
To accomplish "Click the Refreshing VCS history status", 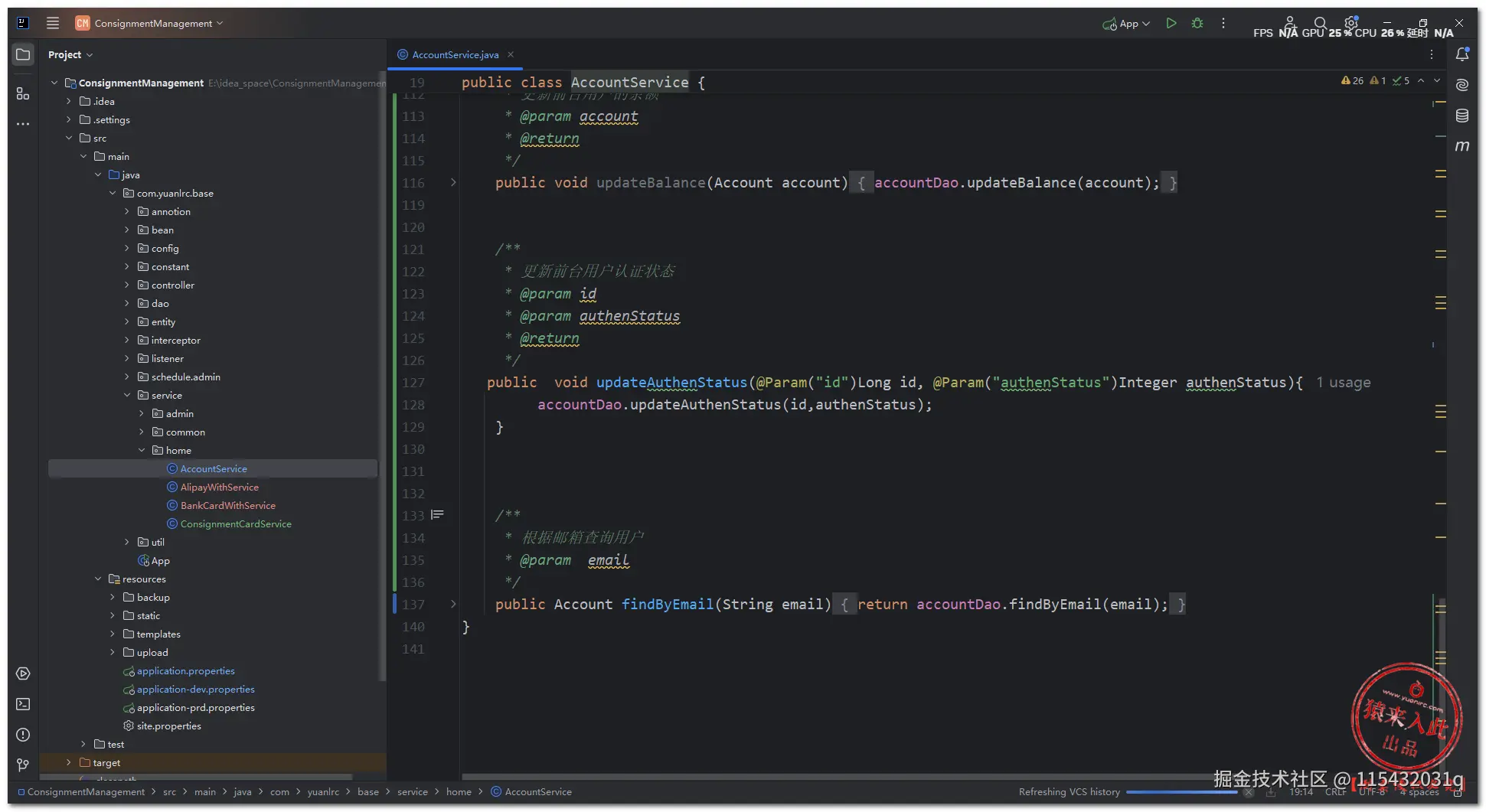I will tap(1069, 792).
